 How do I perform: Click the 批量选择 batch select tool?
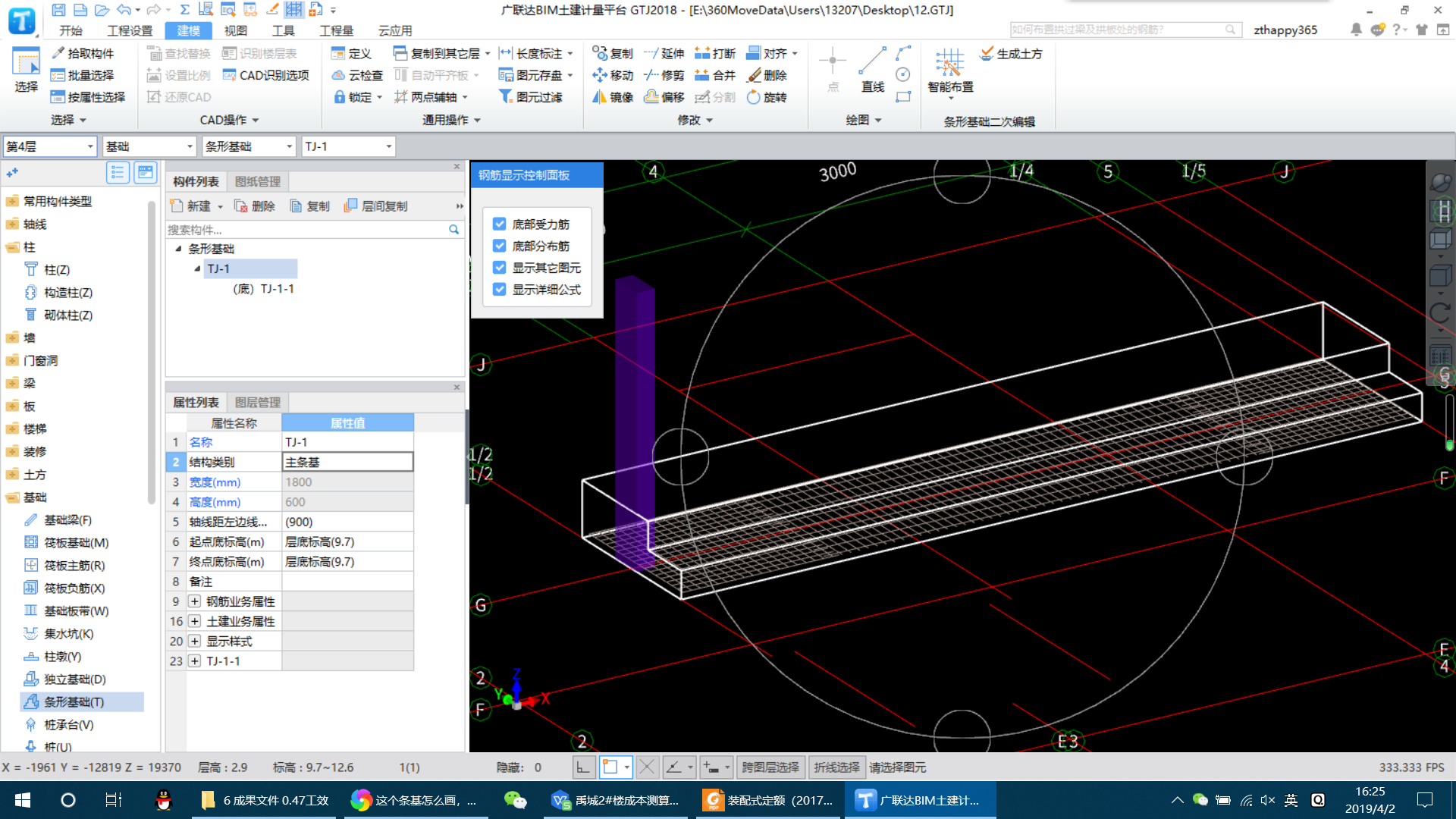point(82,75)
